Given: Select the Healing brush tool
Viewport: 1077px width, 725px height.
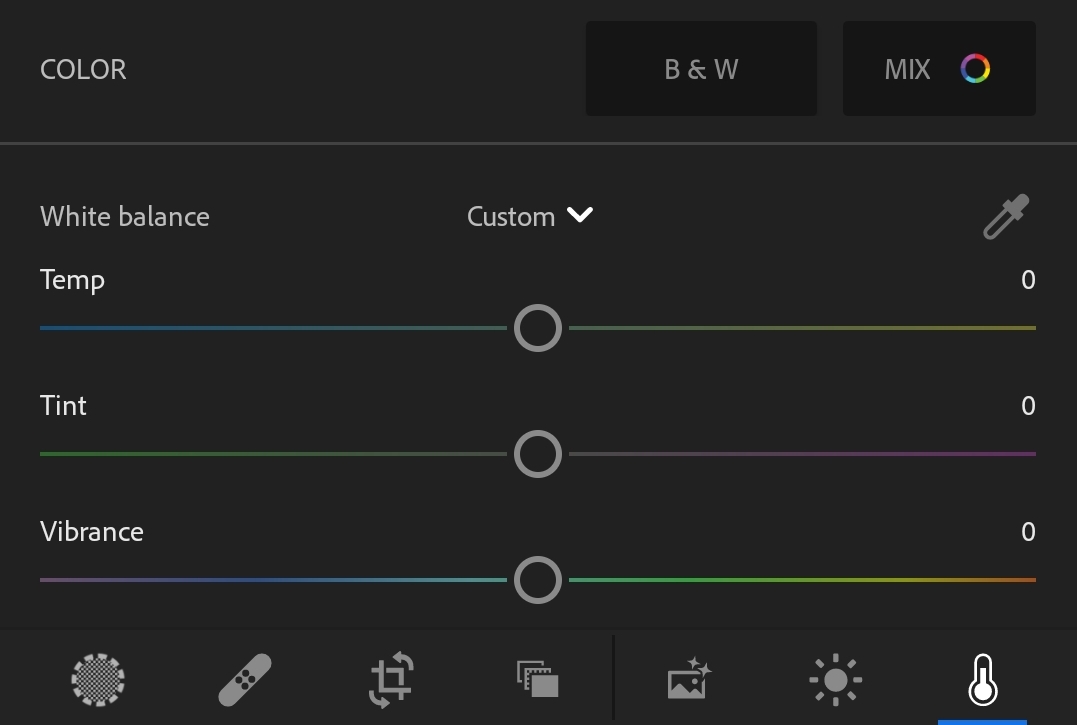Looking at the screenshot, I should [245, 680].
